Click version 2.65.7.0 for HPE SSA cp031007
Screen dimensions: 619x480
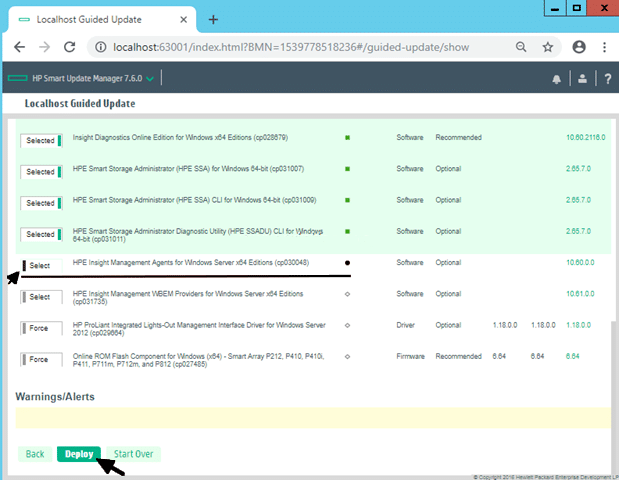(x=578, y=169)
